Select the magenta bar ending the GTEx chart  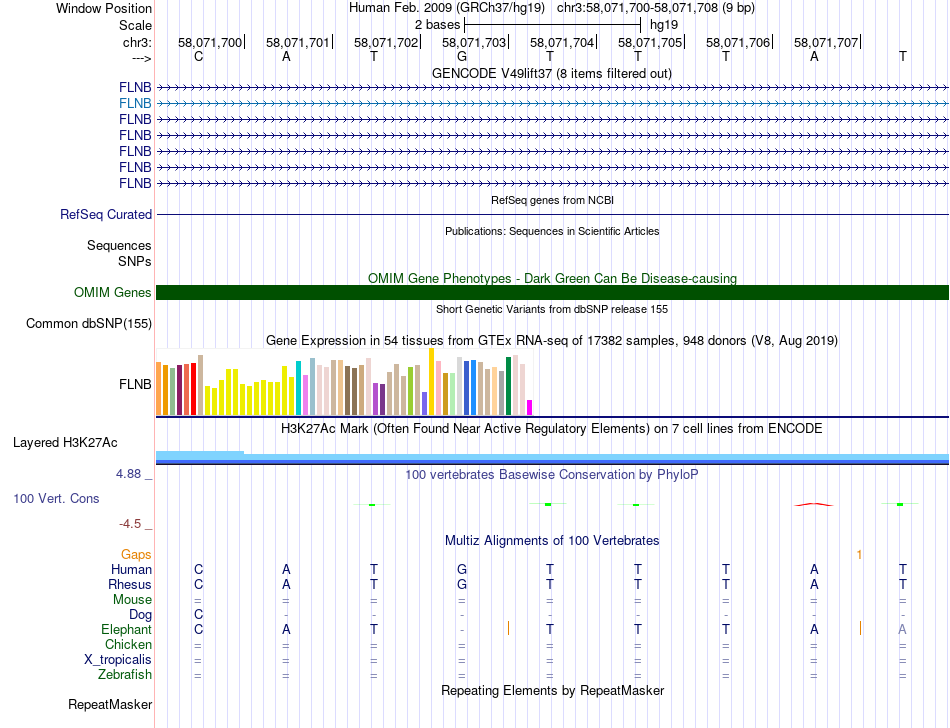(x=529, y=407)
